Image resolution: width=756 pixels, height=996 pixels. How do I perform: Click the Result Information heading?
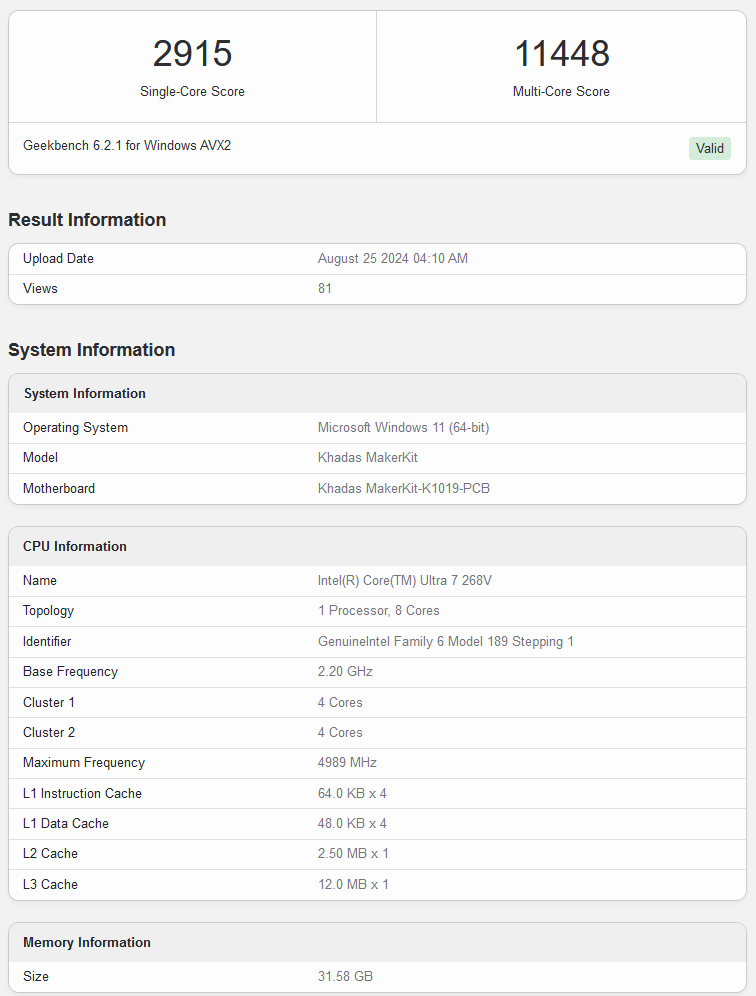(87, 220)
